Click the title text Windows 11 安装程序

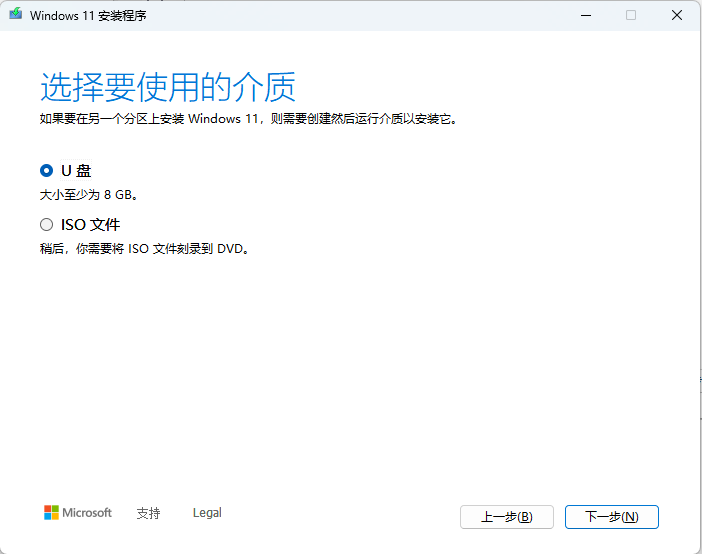click(x=88, y=16)
